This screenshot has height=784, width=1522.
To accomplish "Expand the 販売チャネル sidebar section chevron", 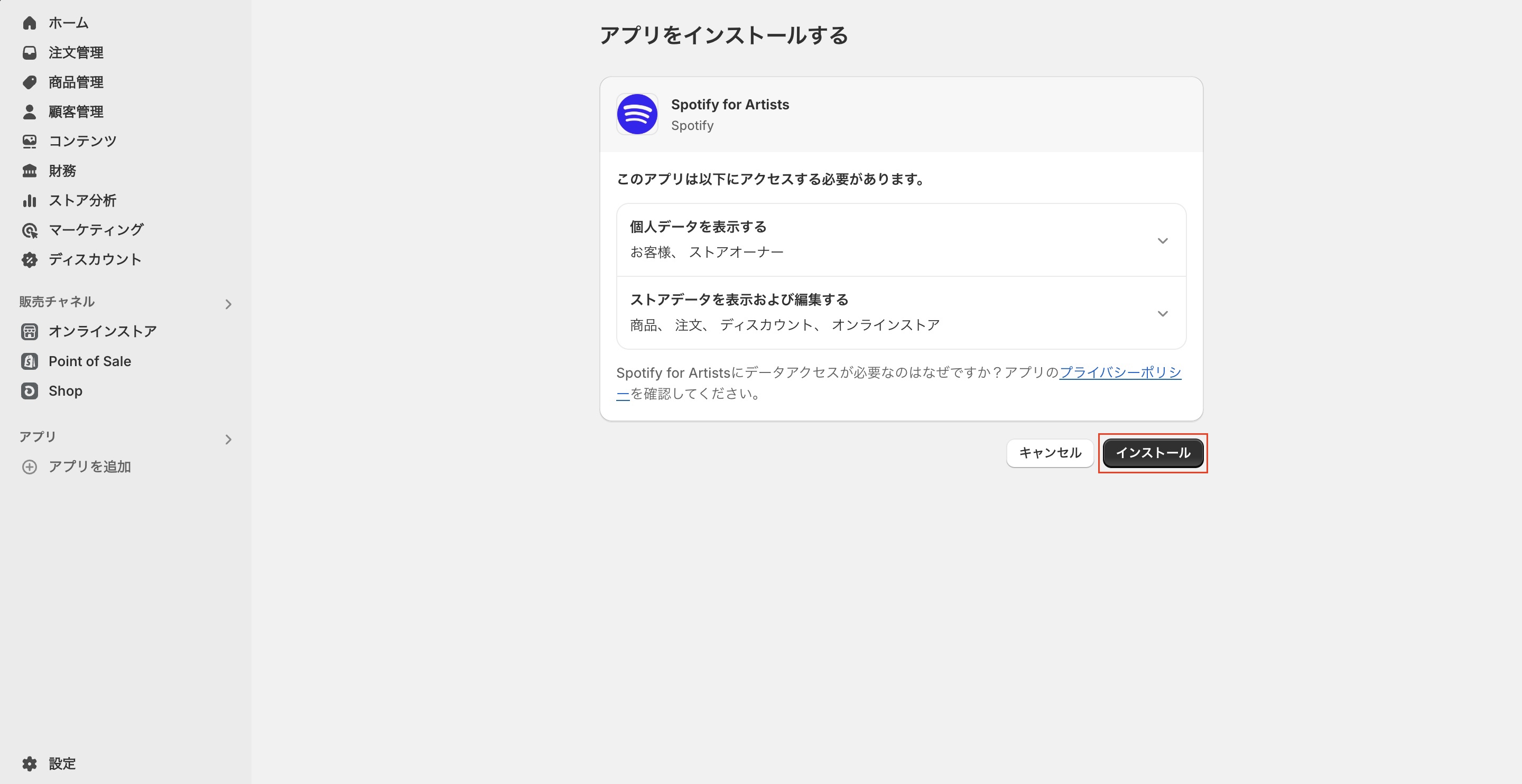I will coord(229,304).
